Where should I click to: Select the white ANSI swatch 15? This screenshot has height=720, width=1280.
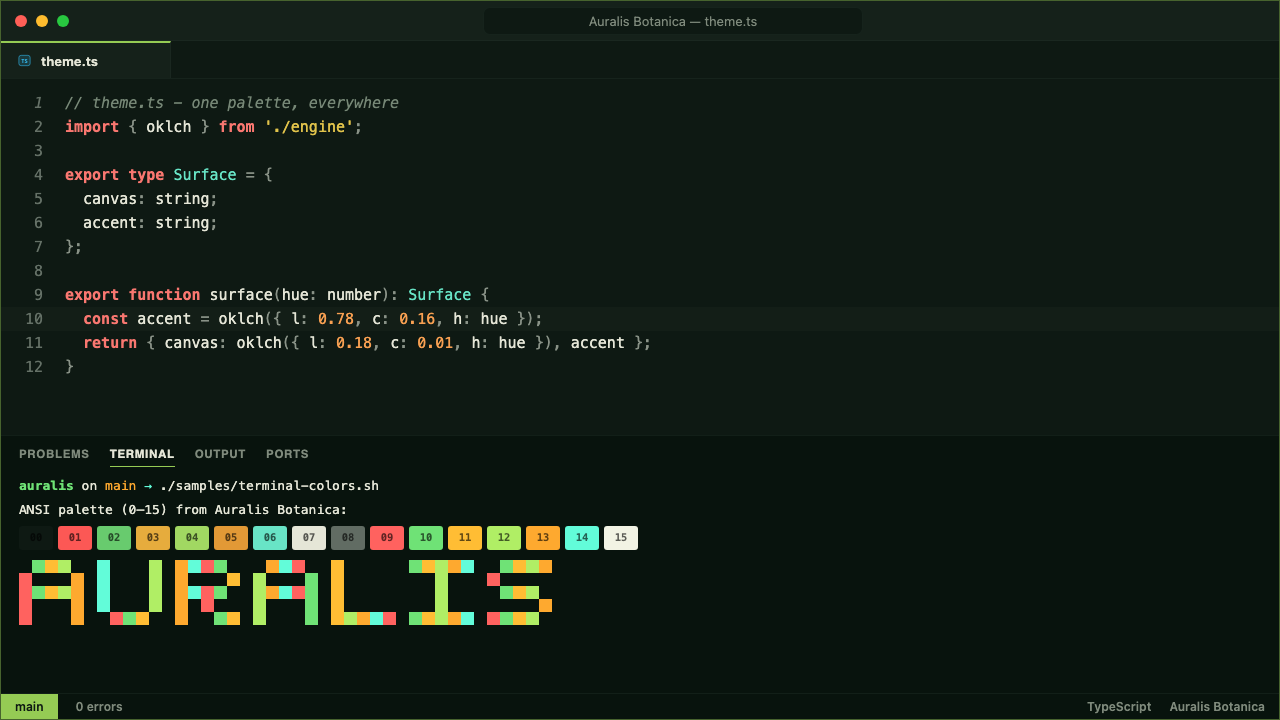coord(621,538)
